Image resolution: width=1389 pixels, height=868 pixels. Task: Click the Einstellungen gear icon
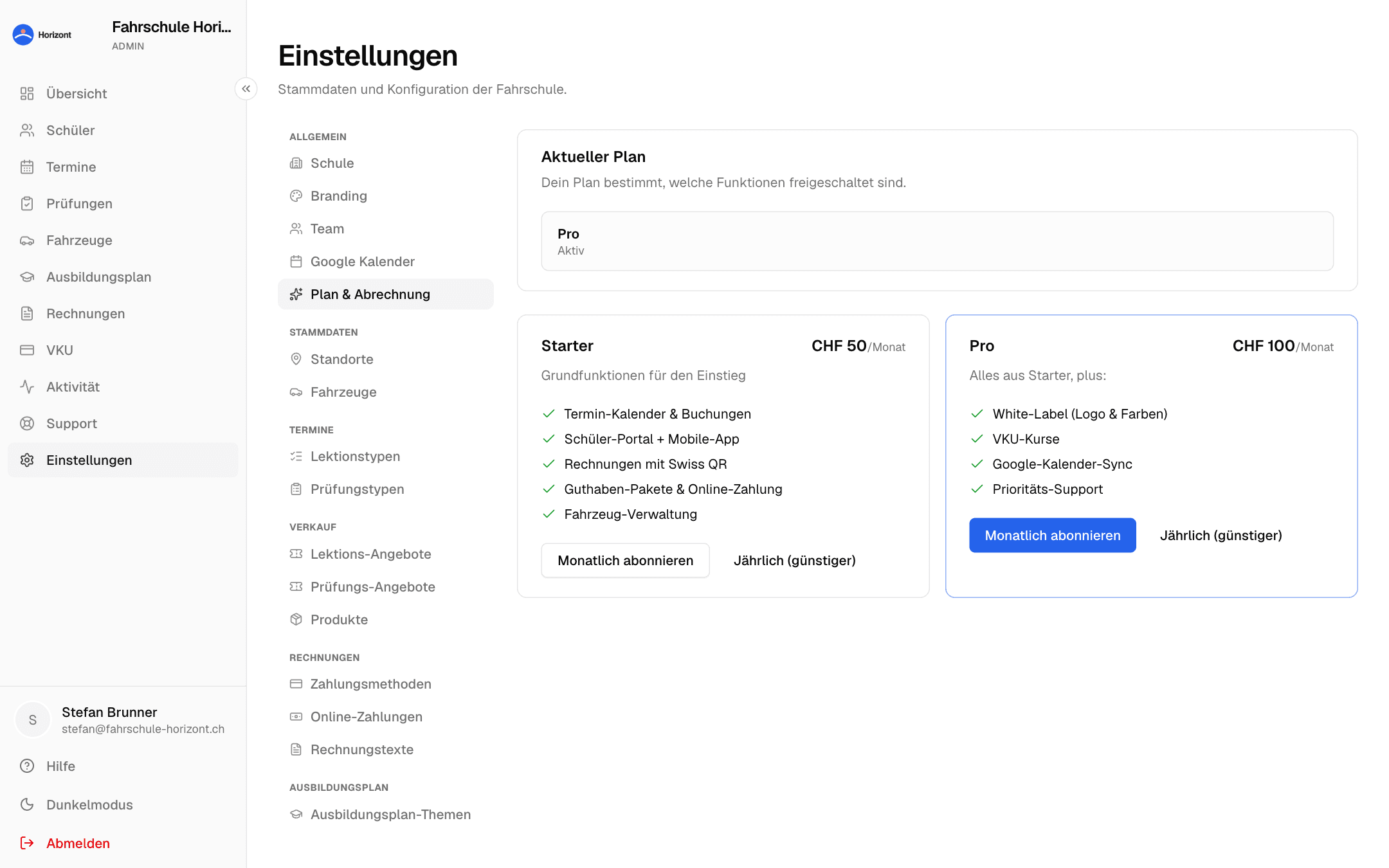click(27, 460)
